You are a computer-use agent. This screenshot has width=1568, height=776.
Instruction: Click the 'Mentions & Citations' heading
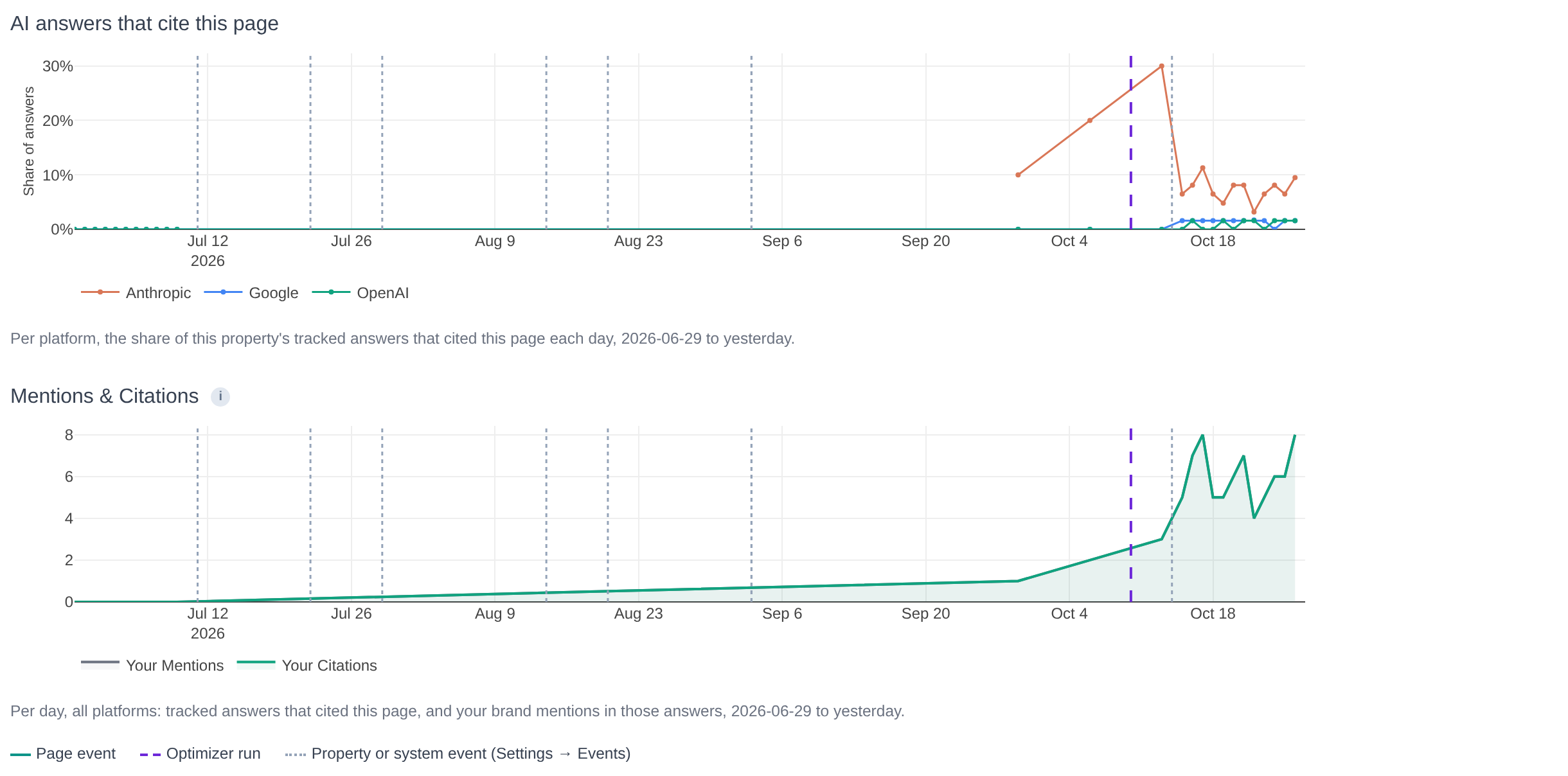(x=105, y=396)
